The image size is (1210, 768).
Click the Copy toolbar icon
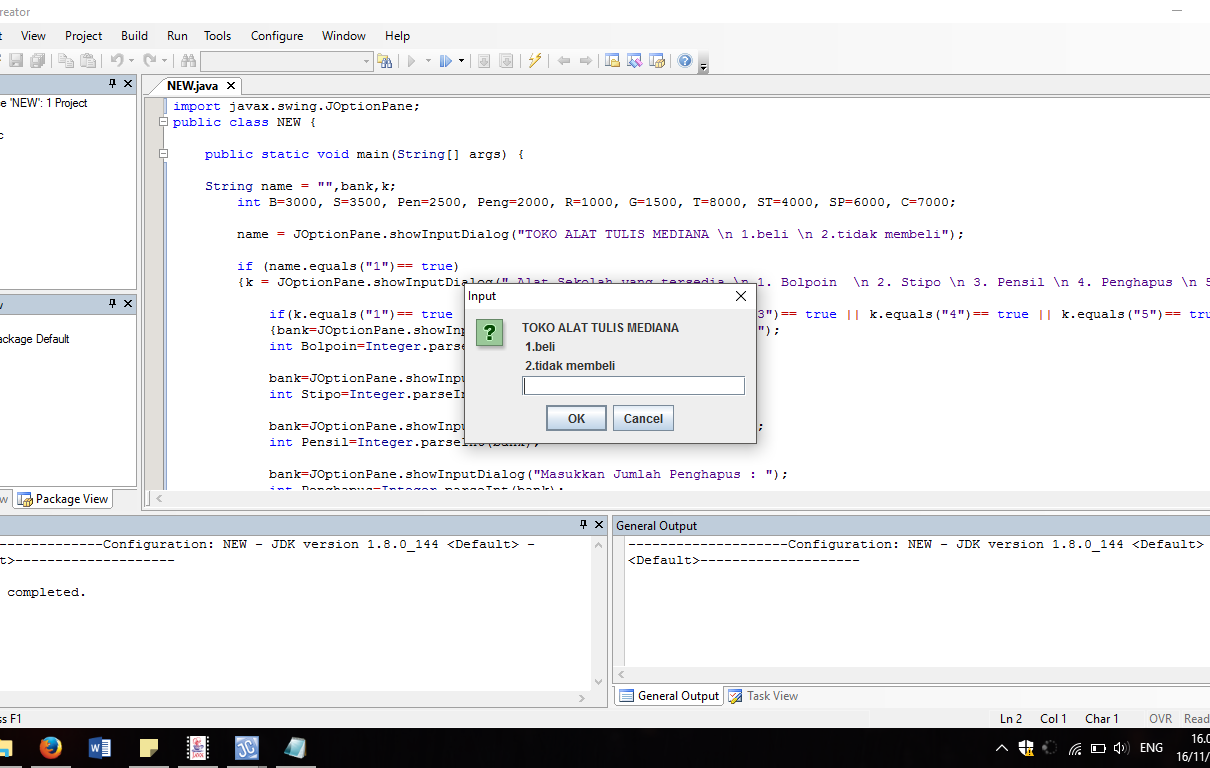pyautogui.click(x=66, y=61)
